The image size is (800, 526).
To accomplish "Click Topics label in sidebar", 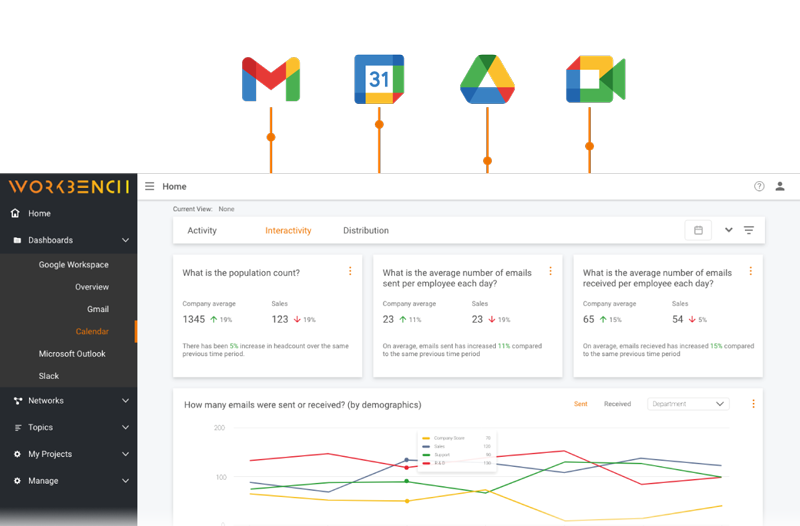I will (x=40, y=428).
